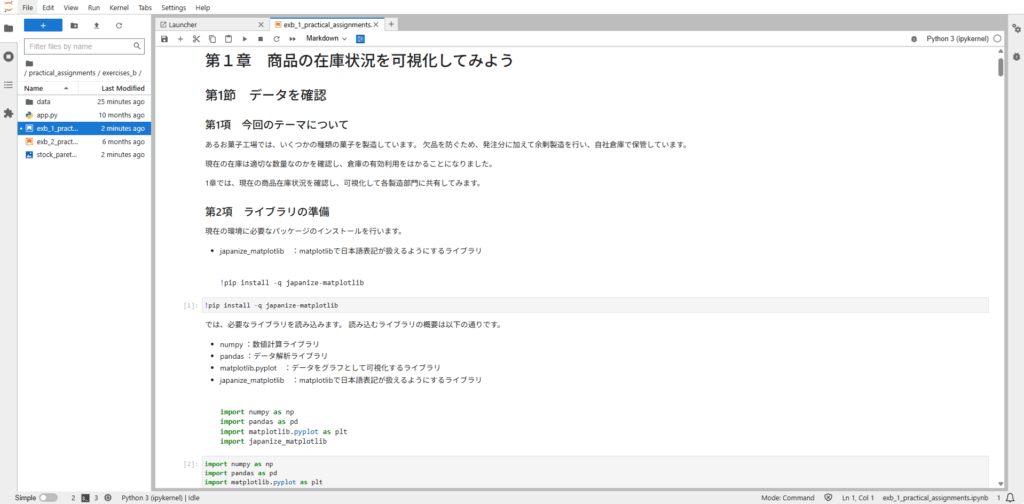Refresh the file browser list
This screenshot has height=504, width=1024.
[x=119, y=25]
